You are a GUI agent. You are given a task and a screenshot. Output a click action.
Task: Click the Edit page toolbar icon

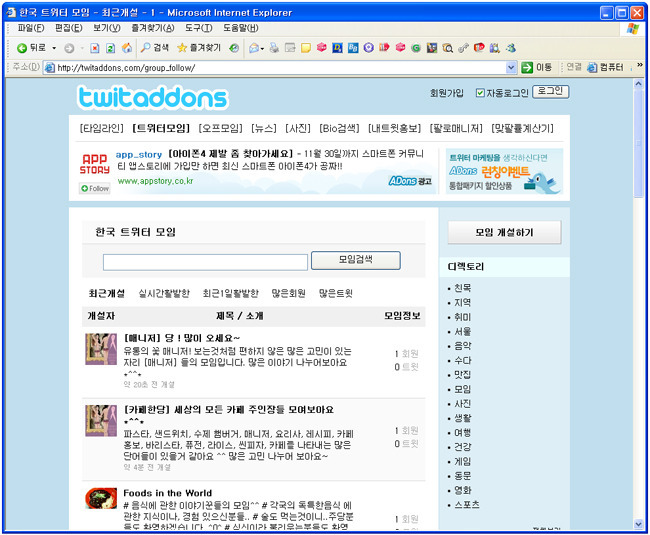point(290,48)
